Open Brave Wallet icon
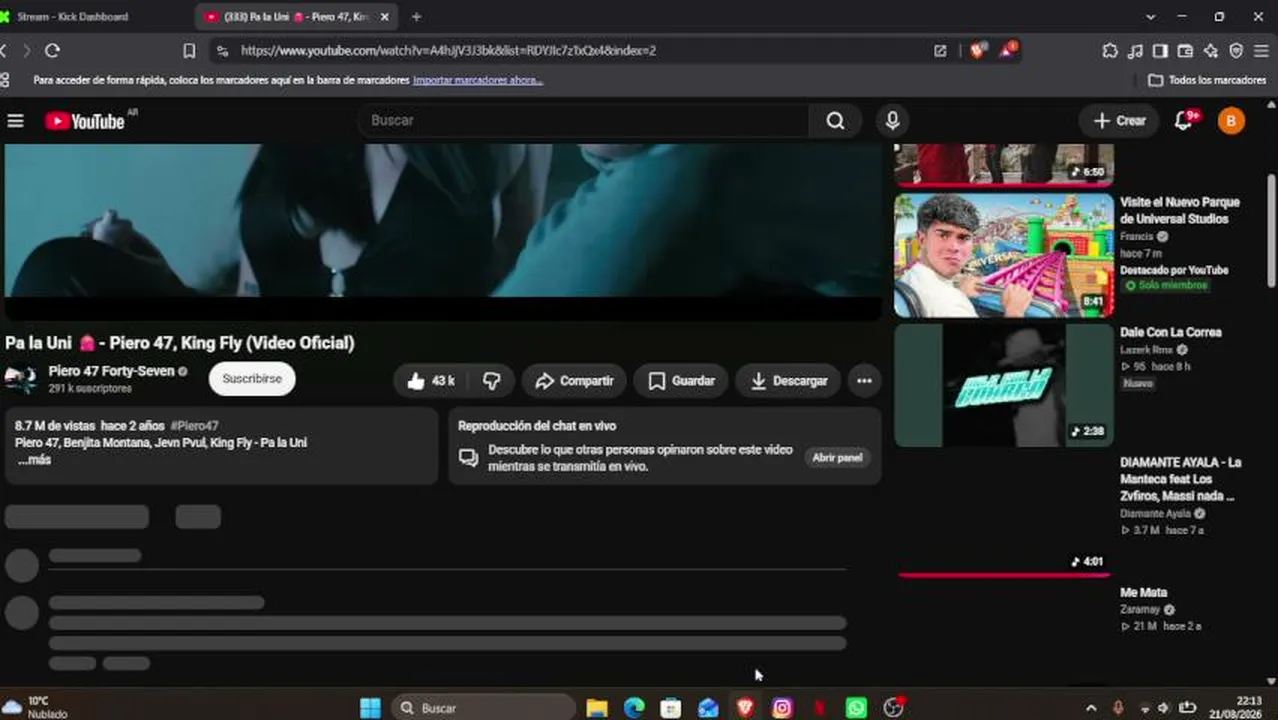This screenshot has height=720, width=1278. tap(1185, 50)
